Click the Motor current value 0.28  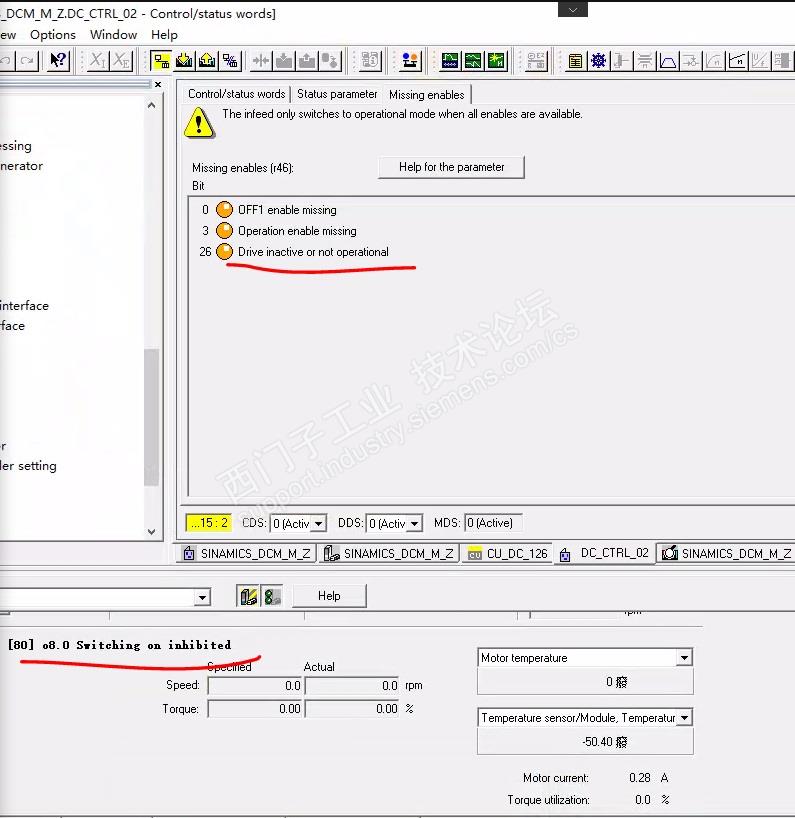[x=640, y=778]
